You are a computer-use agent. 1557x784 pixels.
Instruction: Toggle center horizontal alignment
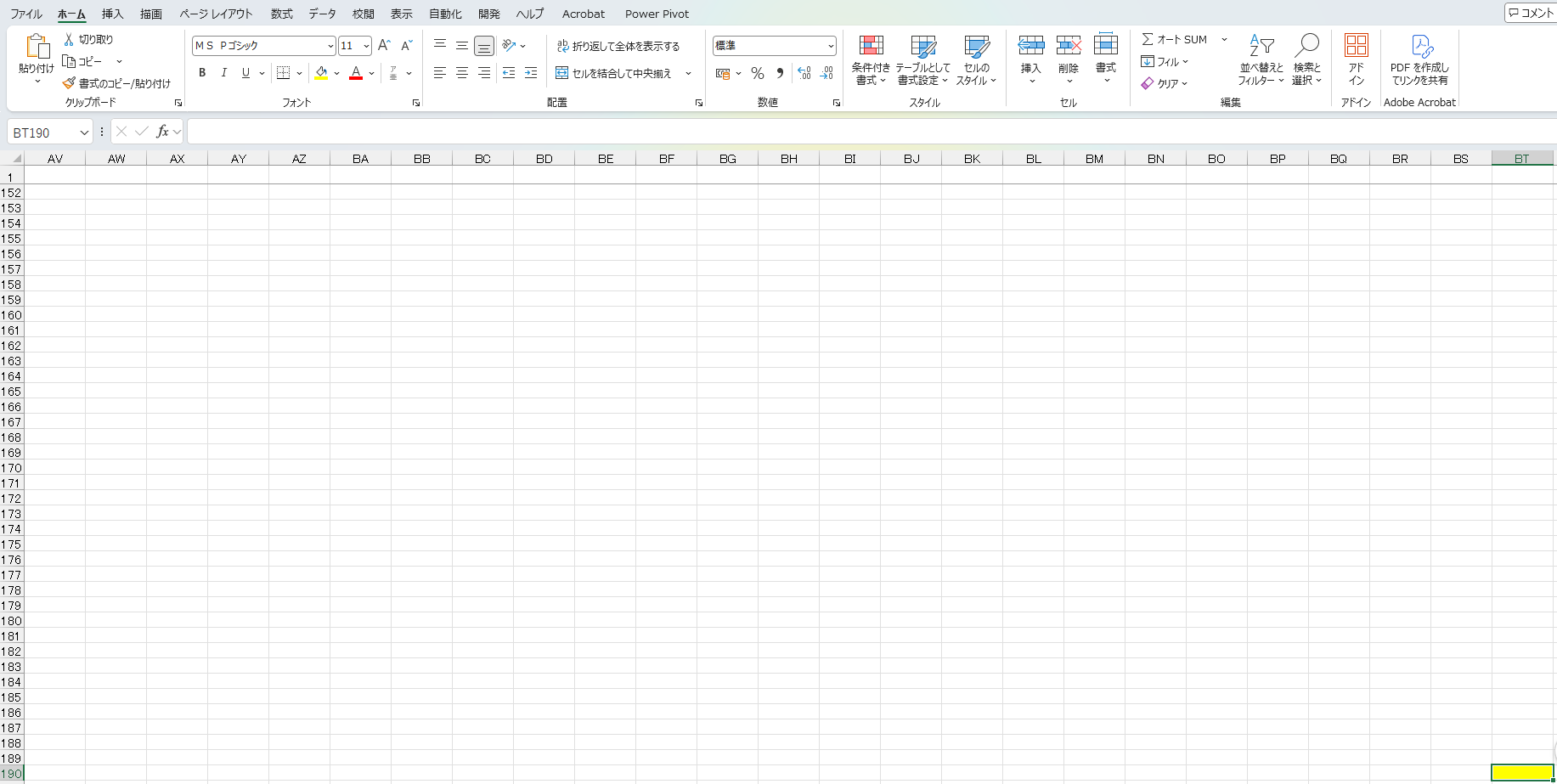point(461,73)
